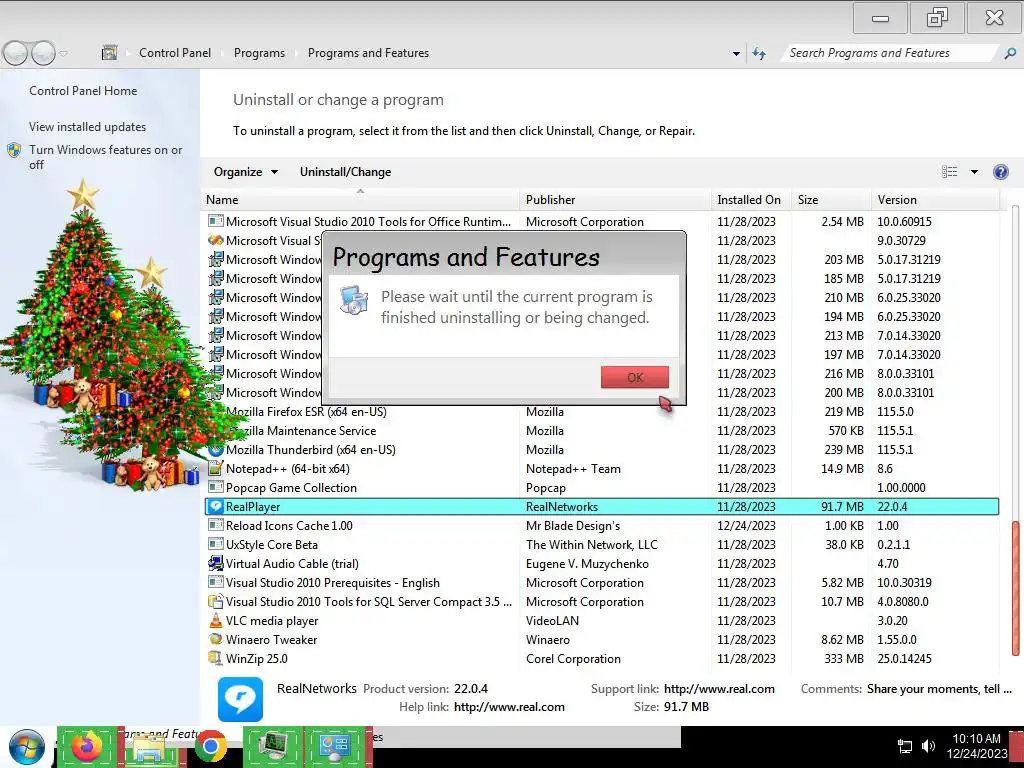1024x768 pixels.
Task: Open the view options dropdown arrow
Action: click(974, 172)
